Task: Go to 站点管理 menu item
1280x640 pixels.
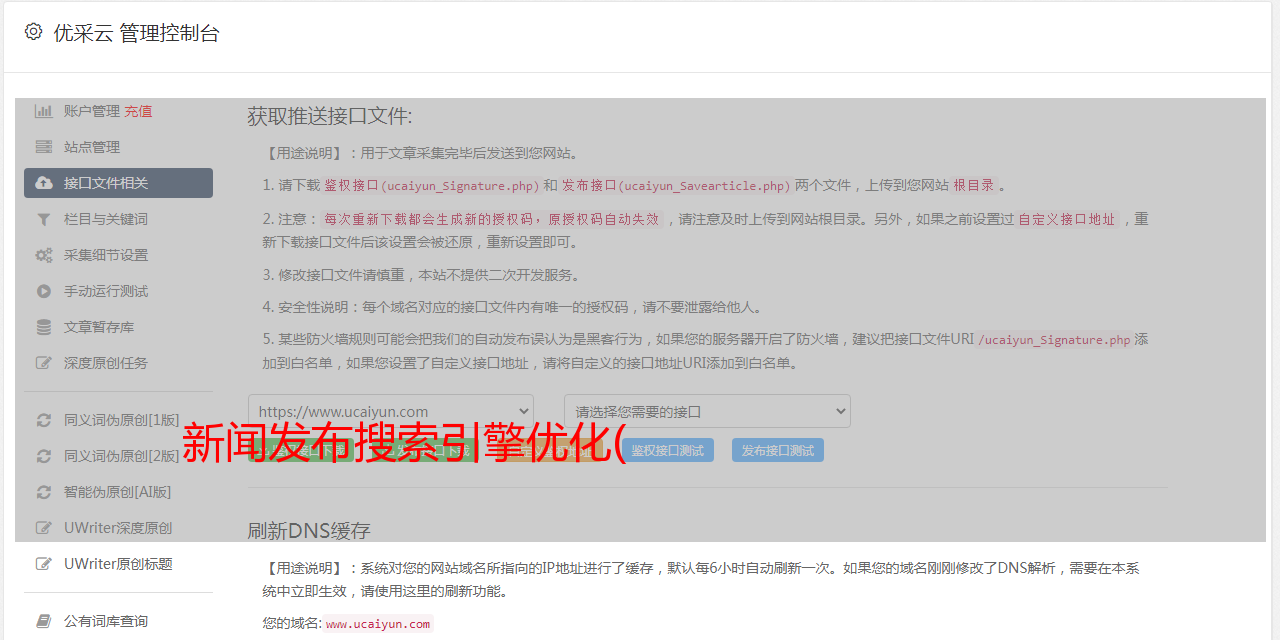Action: point(92,147)
